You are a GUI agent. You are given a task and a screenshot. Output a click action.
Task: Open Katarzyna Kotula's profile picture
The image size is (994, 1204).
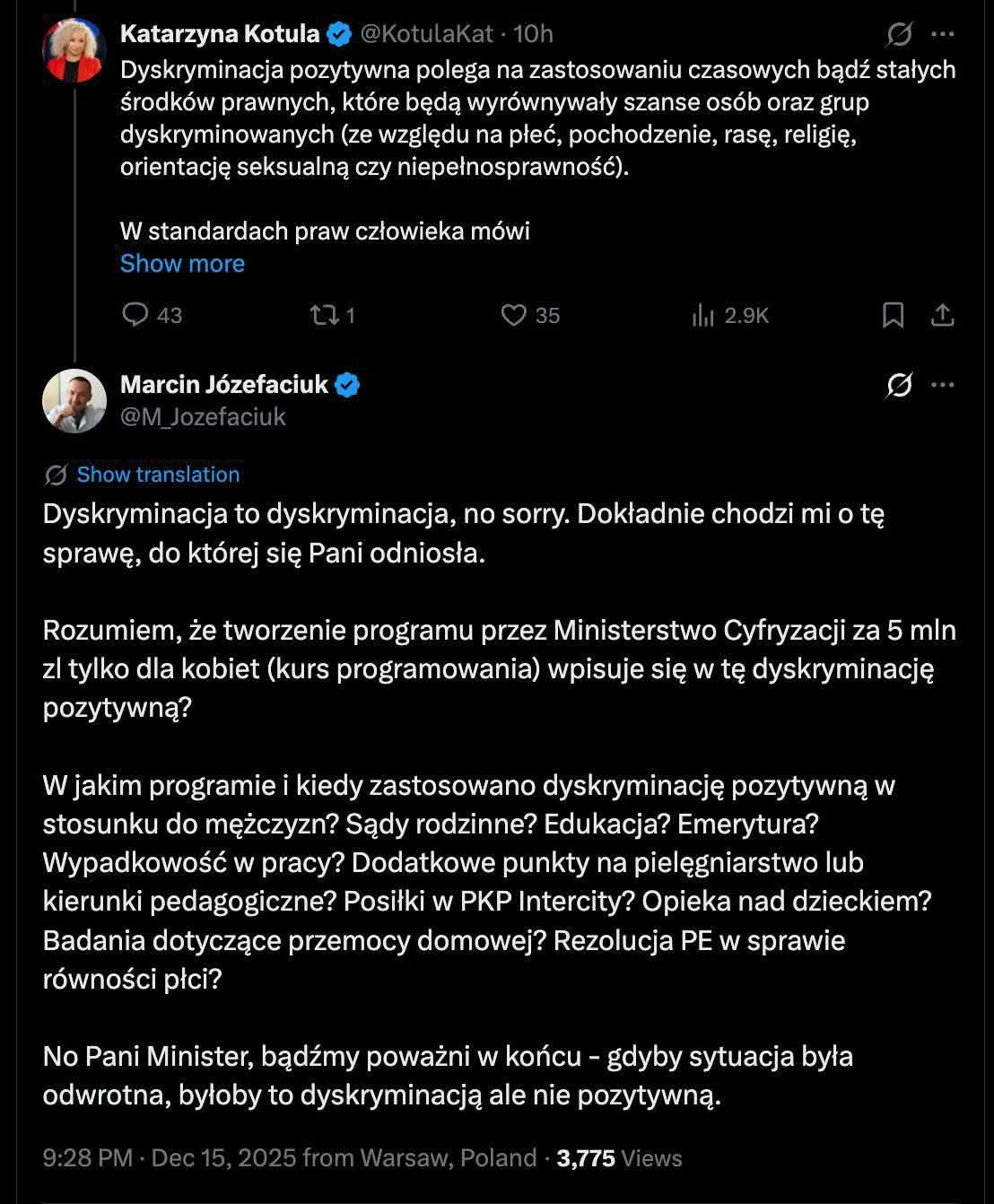(x=74, y=50)
